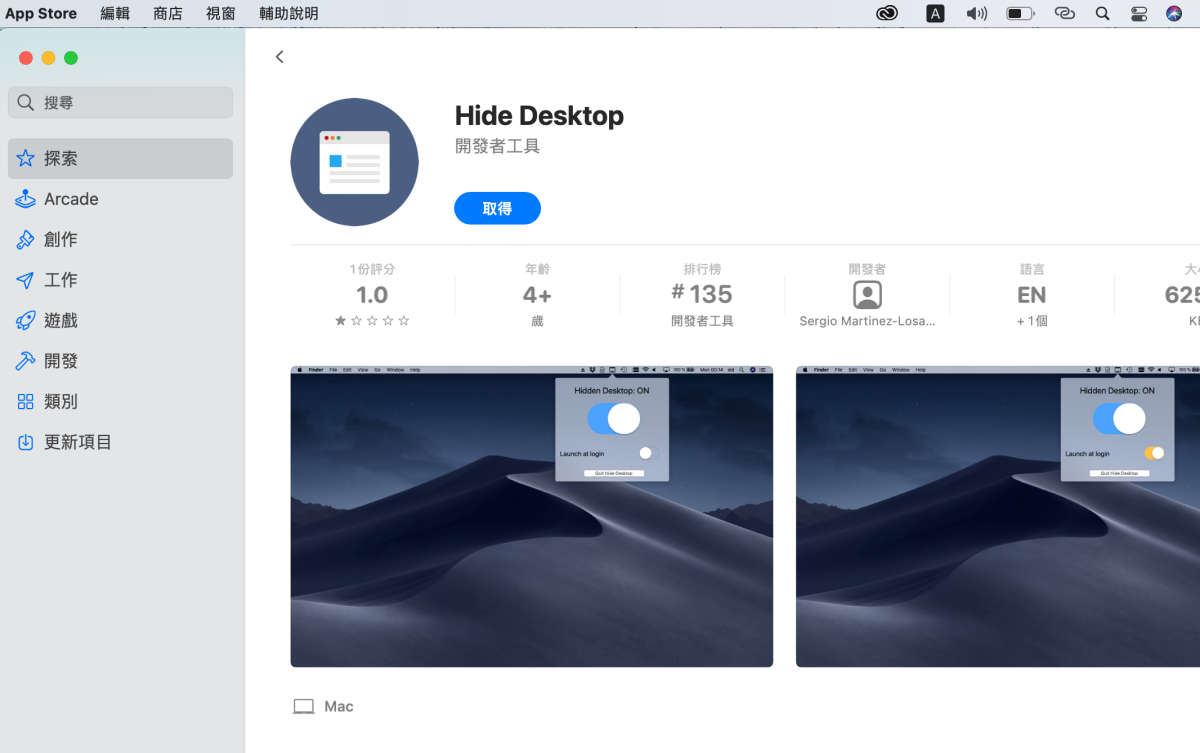Viewport: 1200px width, 753px height.
Task: Click the link icon in menu bar
Action: pos(1064,13)
